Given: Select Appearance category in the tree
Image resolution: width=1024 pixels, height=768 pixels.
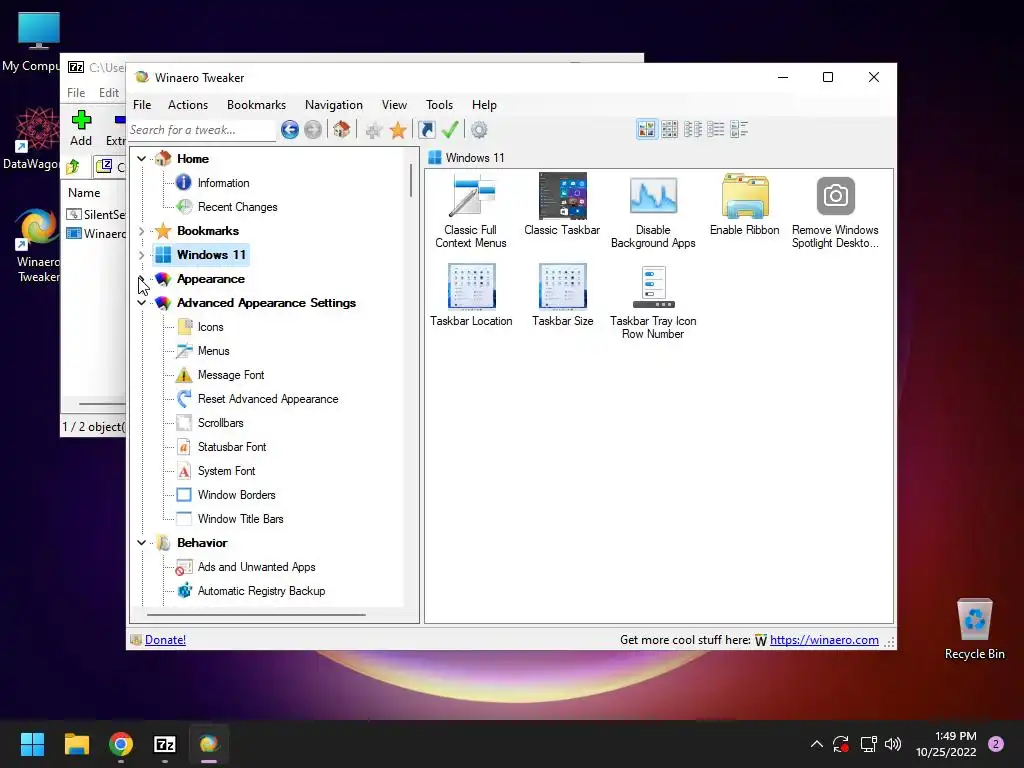Looking at the screenshot, I should [211, 279].
